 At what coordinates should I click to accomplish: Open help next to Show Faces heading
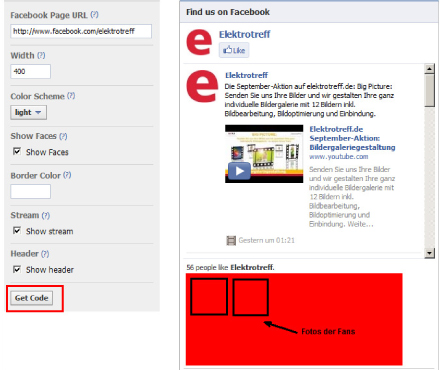pos(63,136)
